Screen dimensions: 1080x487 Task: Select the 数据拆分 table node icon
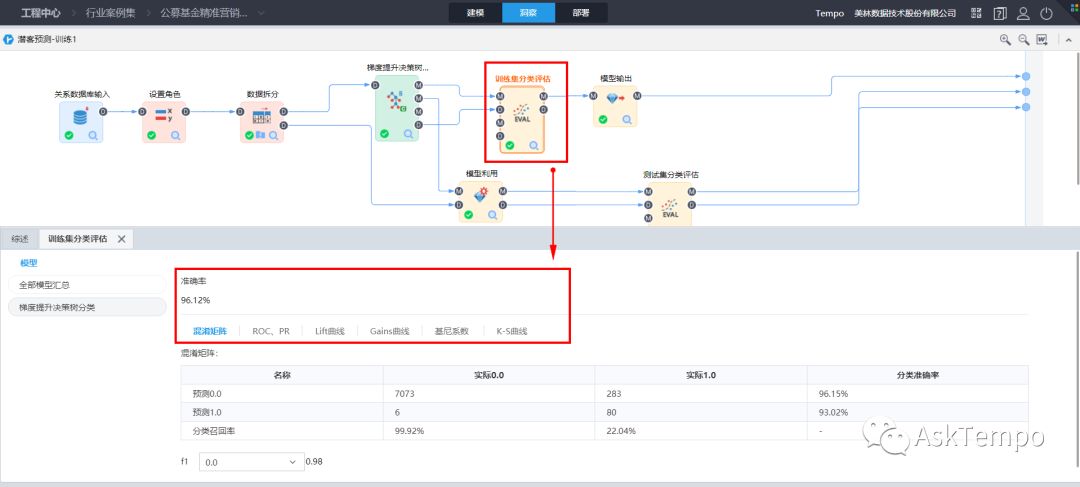coord(262,116)
